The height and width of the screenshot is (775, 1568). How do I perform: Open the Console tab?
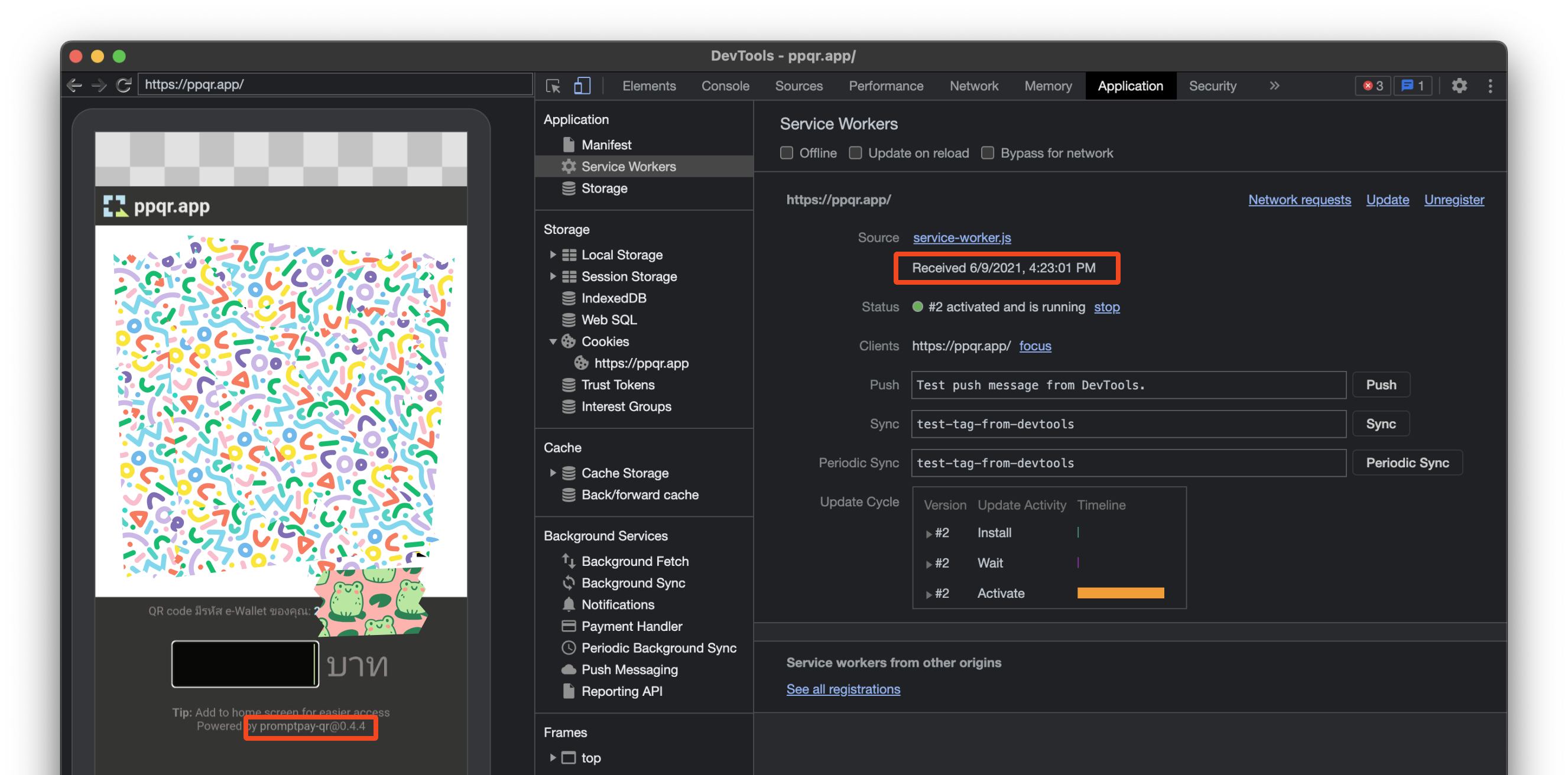[725, 86]
